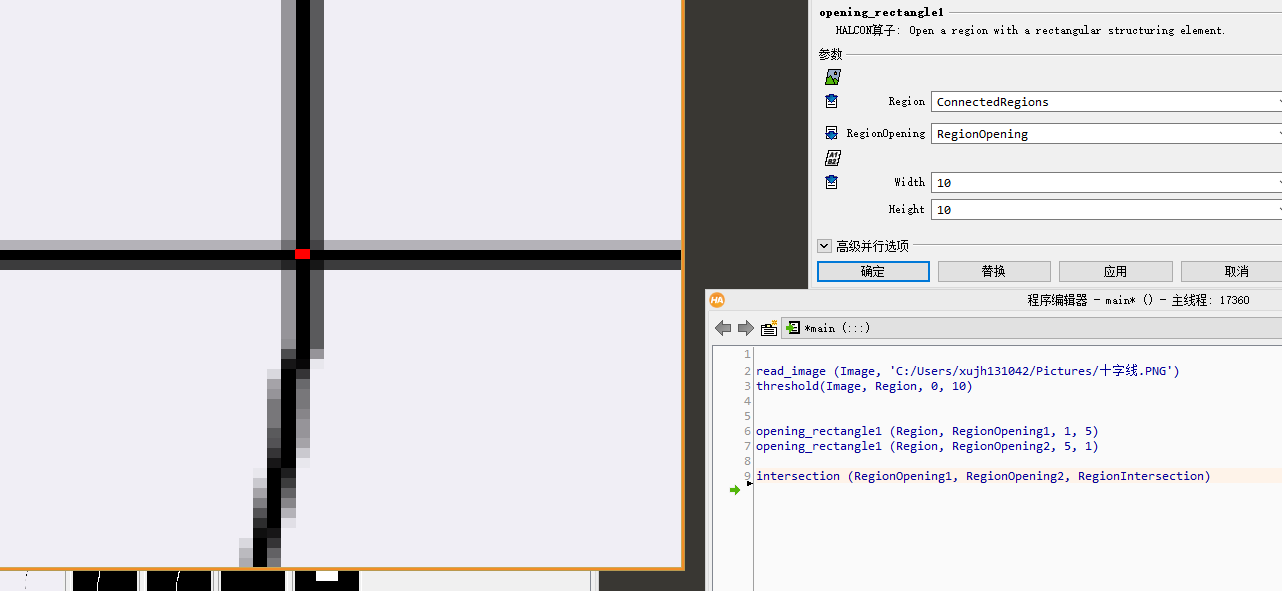Viewport: 1282px width, 591px height.
Task: Select the threshold code line
Action: 864,386
